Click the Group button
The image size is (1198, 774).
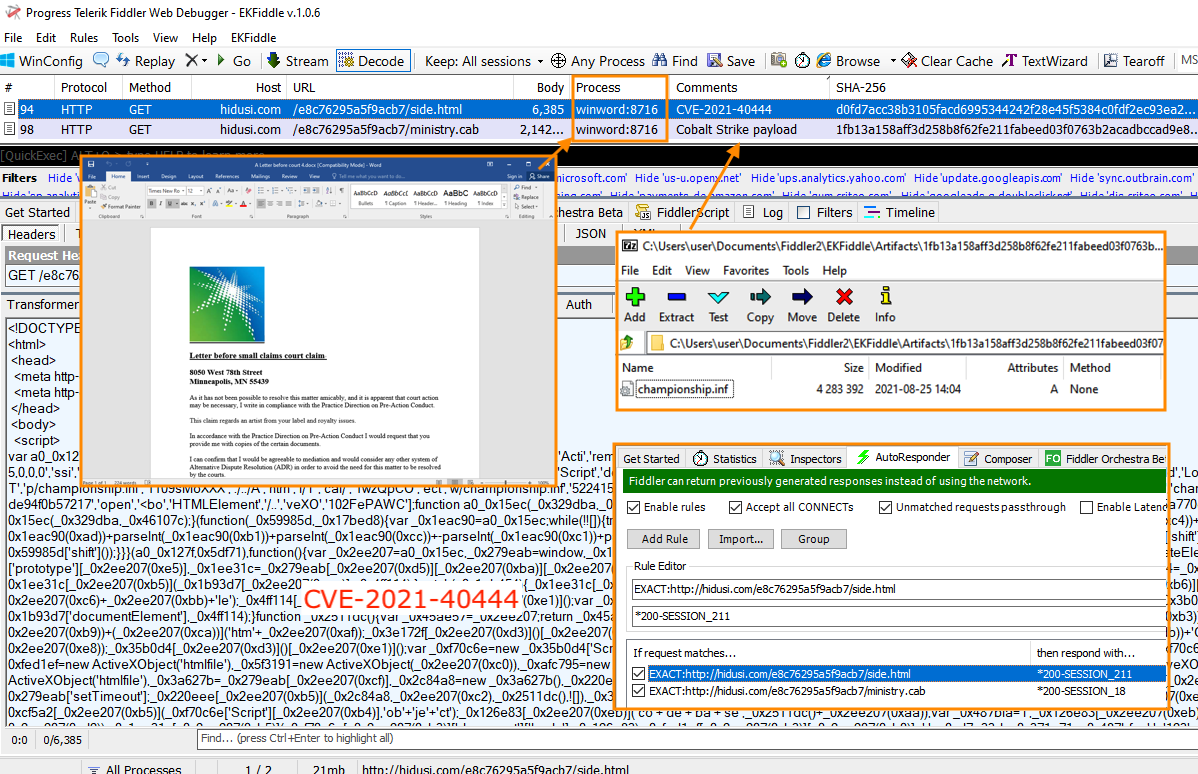pyautogui.click(x=814, y=539)
